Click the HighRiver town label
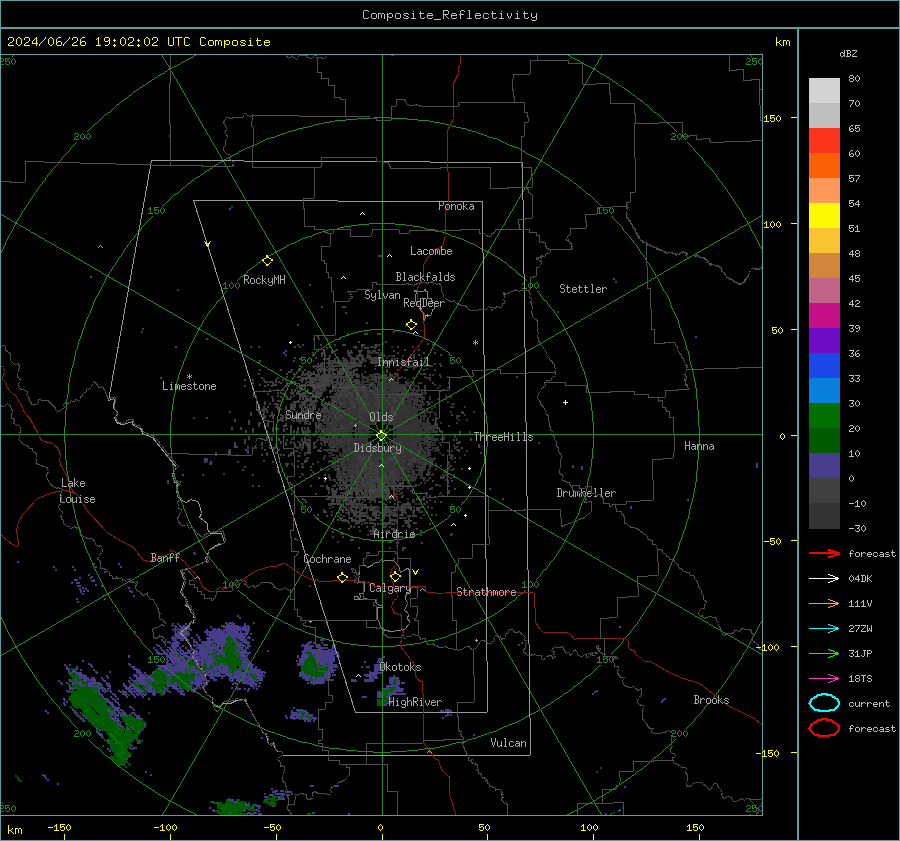This screenshot has height=841, width=900. pos(415,702)
